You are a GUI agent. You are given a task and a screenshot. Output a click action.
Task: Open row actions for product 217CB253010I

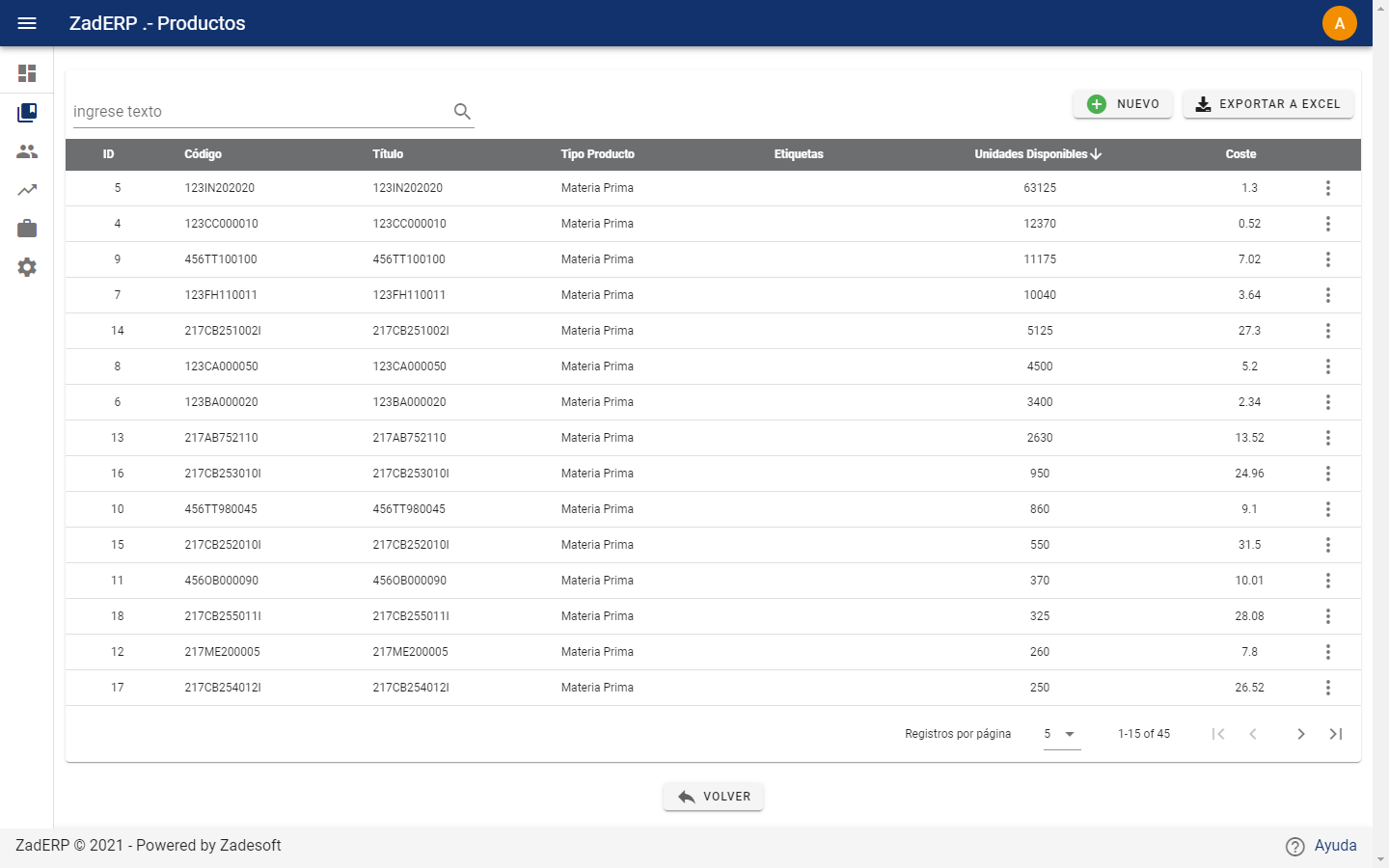coord(1328,474)
